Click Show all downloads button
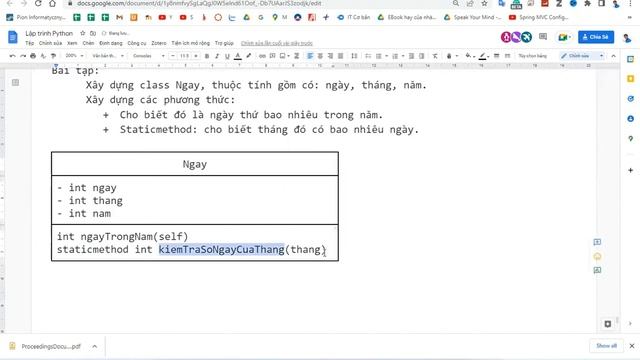Viewport: 640px width, 360px height. 606,346
